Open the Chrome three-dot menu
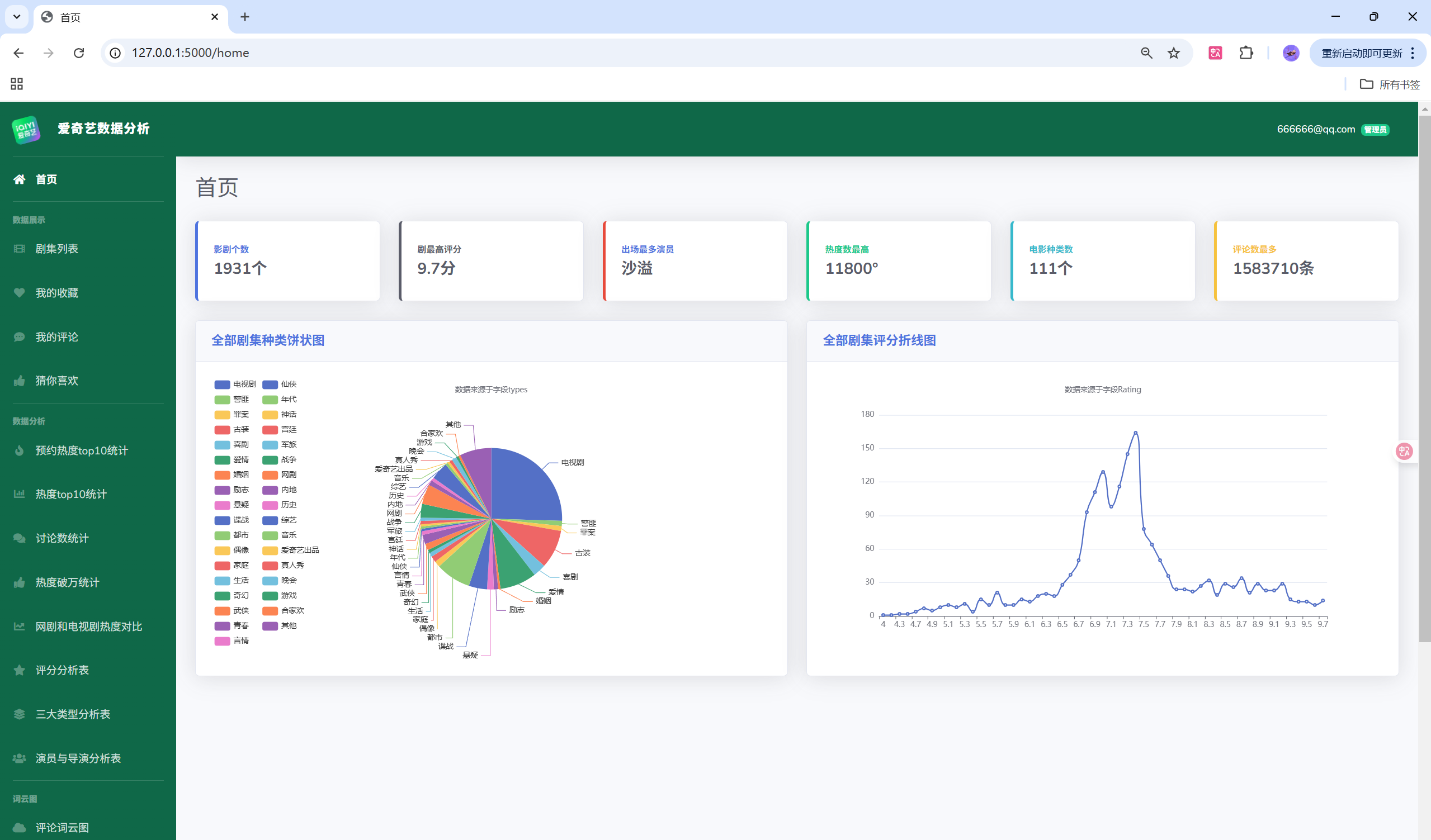Screen dimensions: 1431x840 pos(1413,53)
